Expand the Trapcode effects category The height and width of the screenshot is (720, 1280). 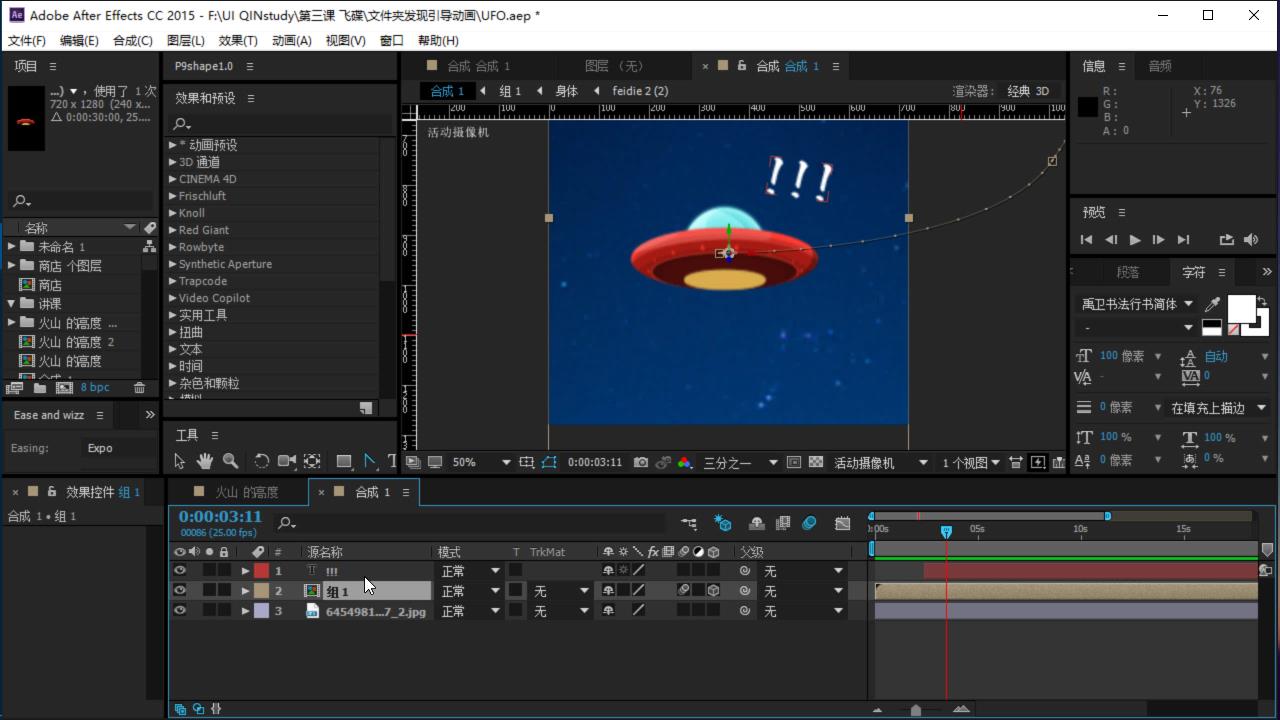click(173, 281)
